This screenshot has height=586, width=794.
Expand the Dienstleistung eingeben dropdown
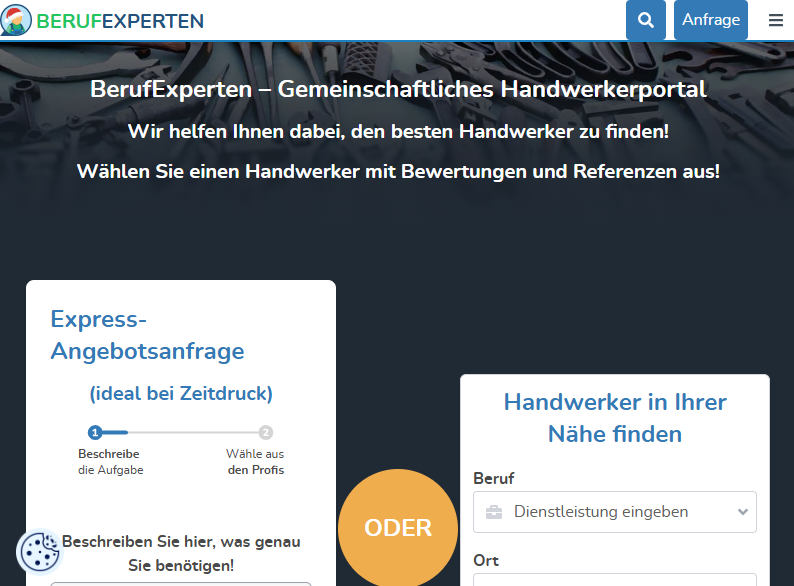(x=614, y=512)
